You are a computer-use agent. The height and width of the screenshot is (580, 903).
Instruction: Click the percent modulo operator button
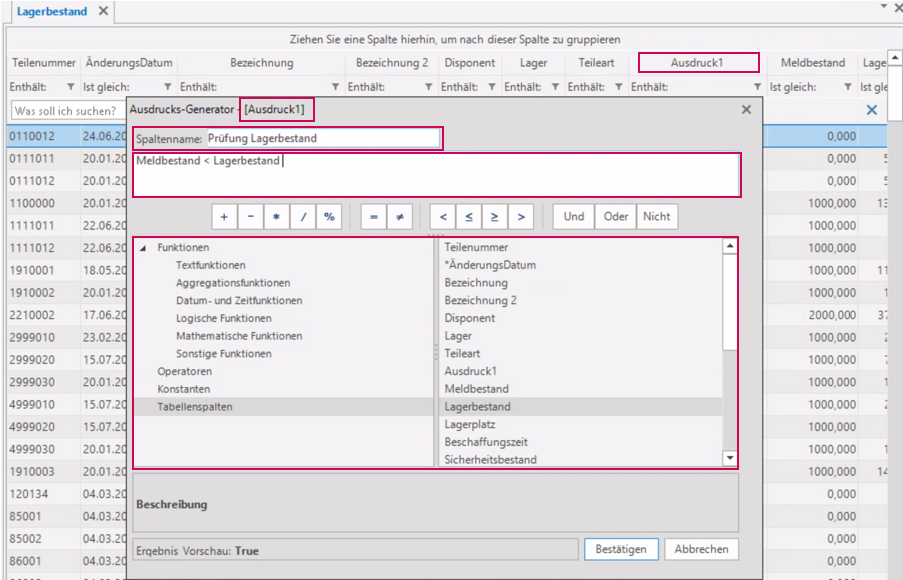point(328,217)
